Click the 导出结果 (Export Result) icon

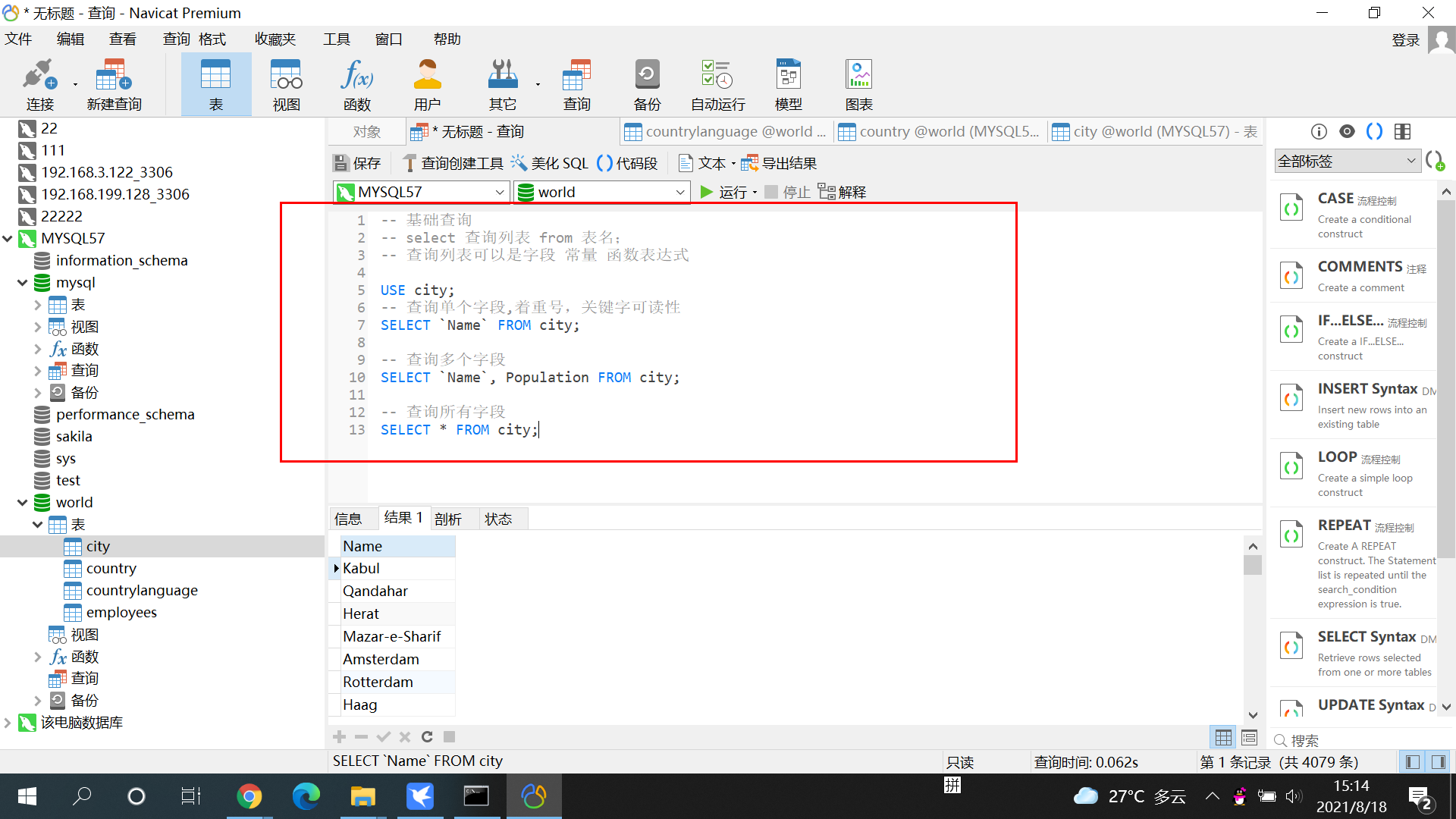749,163
